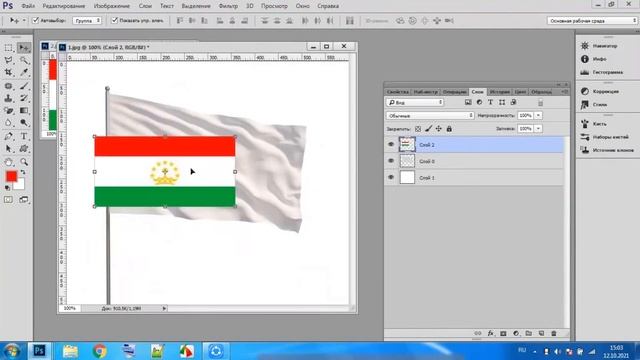Viewport: 640px width, 360px height.
Task: Open Chrome from the taskbar
Action: 99,351
